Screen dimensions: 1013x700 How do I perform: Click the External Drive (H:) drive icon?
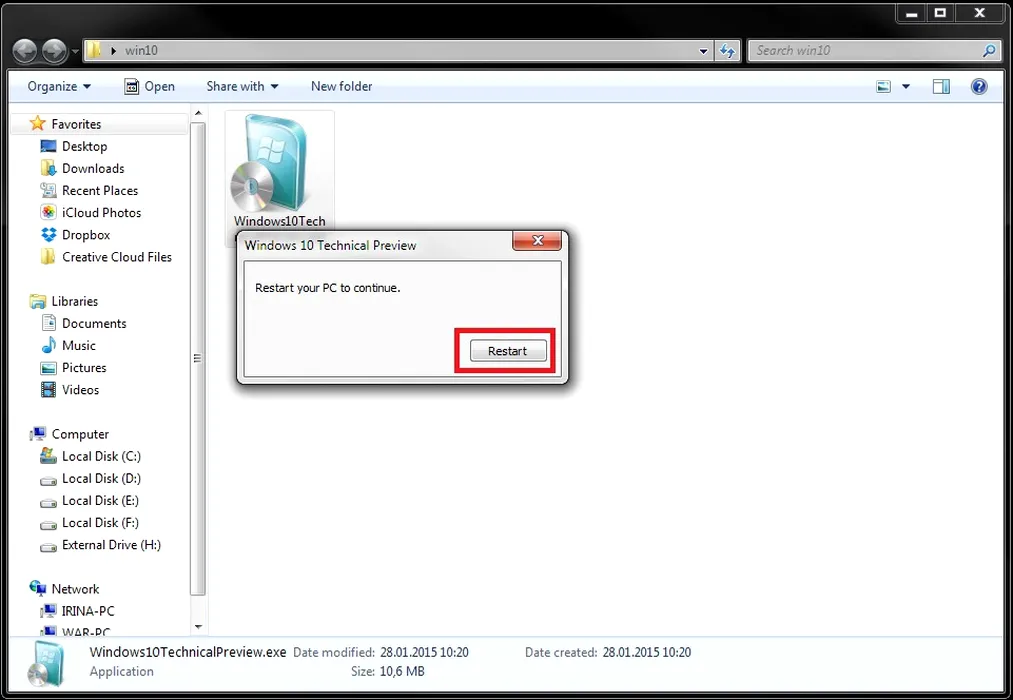pyautogui.click(x=48, y=547)
